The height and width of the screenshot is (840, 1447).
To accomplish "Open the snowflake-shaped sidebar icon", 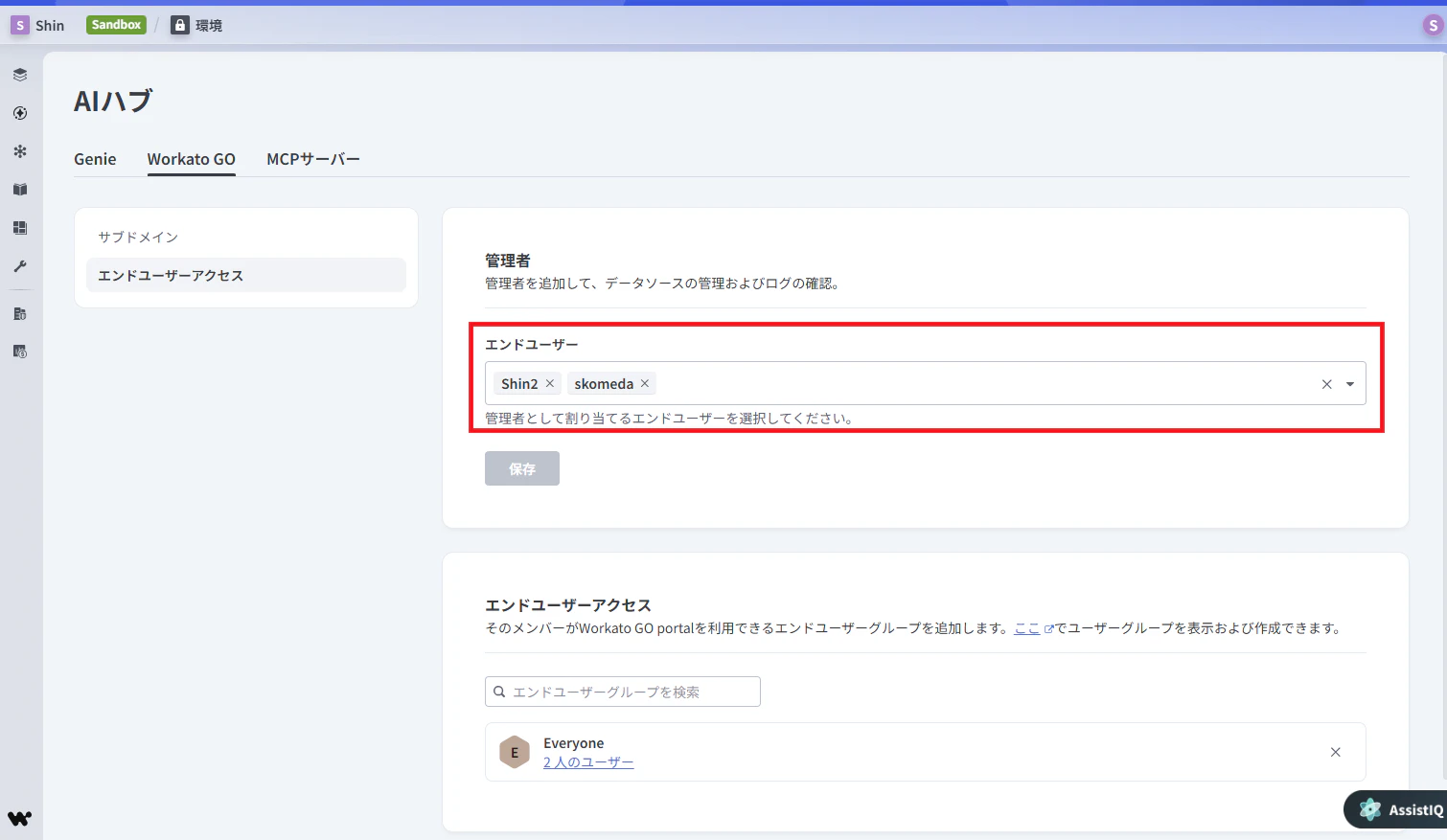I will tap(20, 151).
